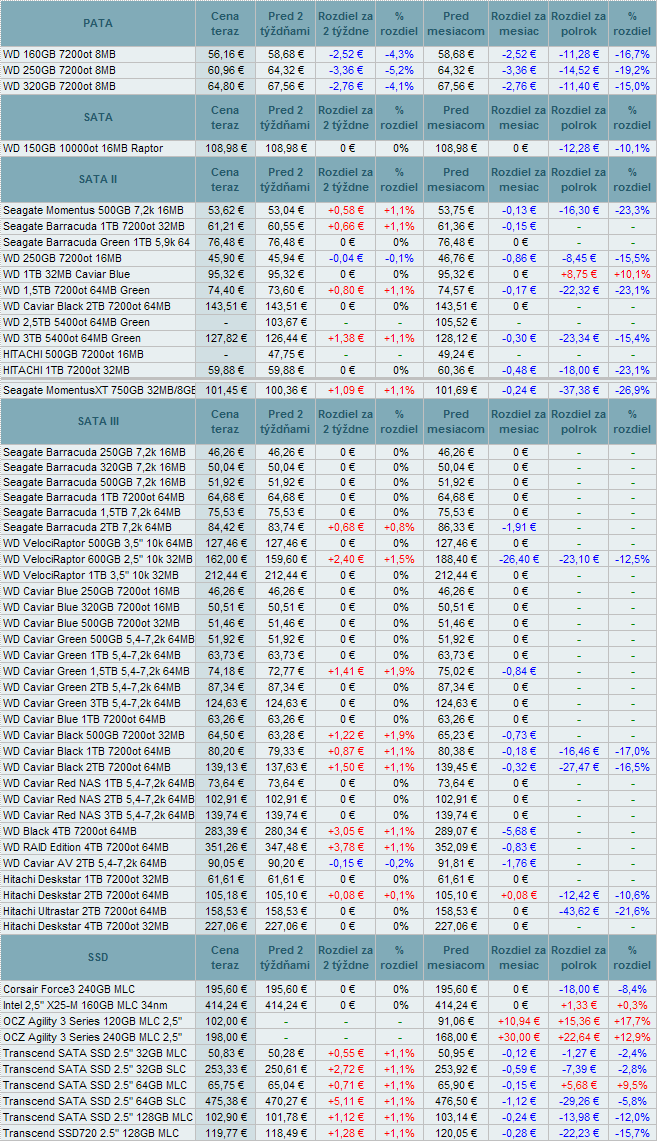Select WD VelociRaptor 500GB 3,5" 10k 64MB
Screen dimensions: 657x1141
[x=97, y=544]
